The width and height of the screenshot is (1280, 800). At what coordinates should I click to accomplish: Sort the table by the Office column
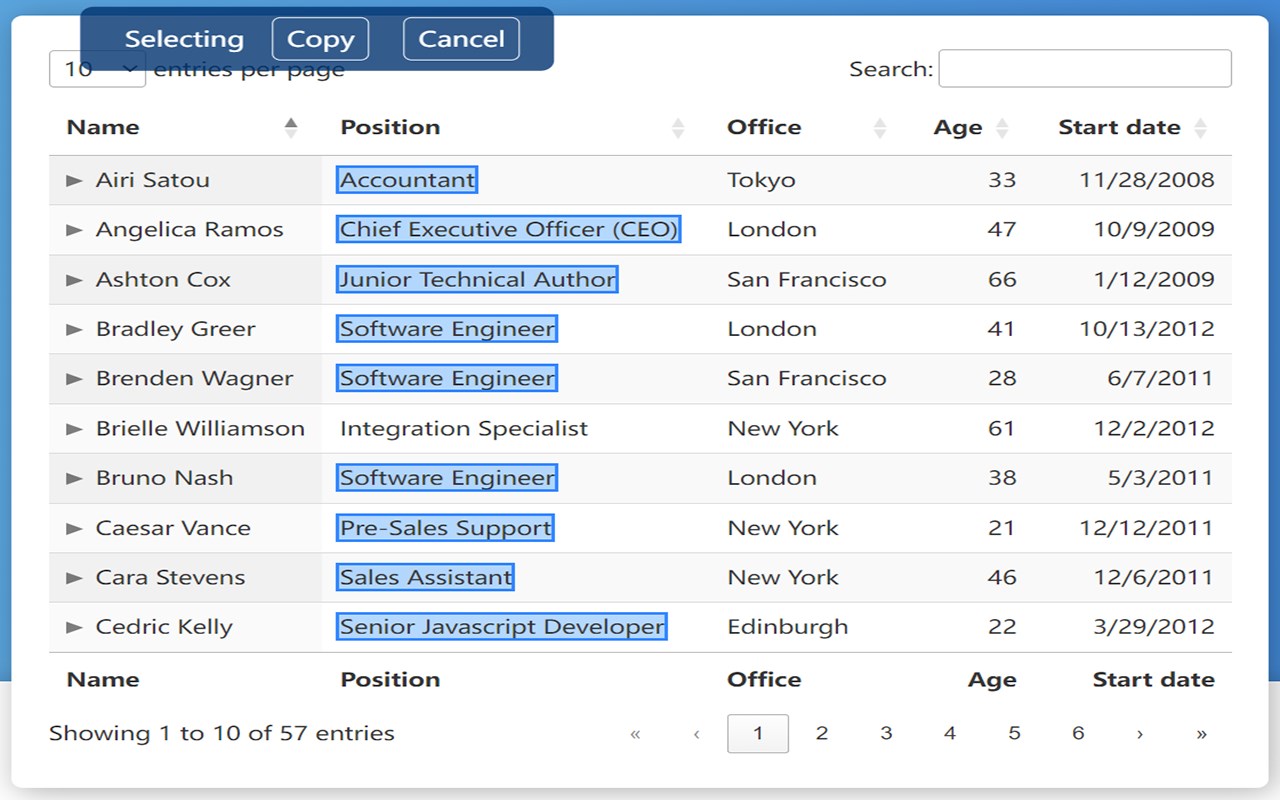pos(764,127)
